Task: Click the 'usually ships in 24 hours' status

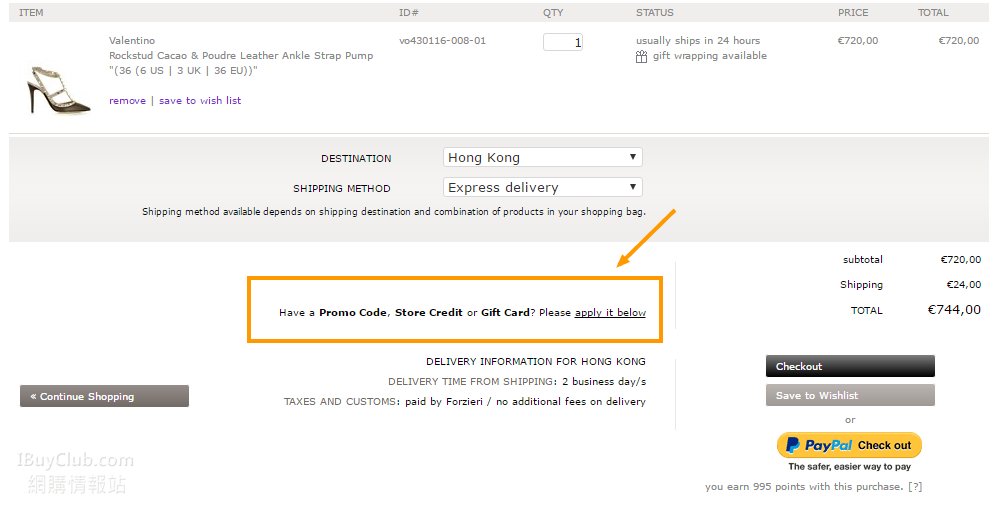Action: (698, 41)
